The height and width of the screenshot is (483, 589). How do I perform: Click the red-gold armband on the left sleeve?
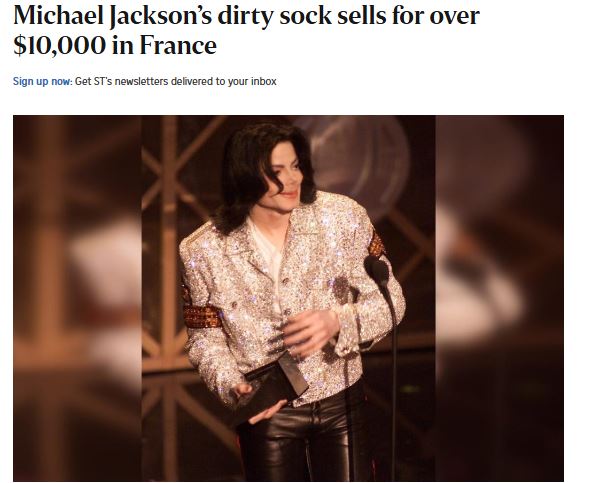[x=201, y=316]
